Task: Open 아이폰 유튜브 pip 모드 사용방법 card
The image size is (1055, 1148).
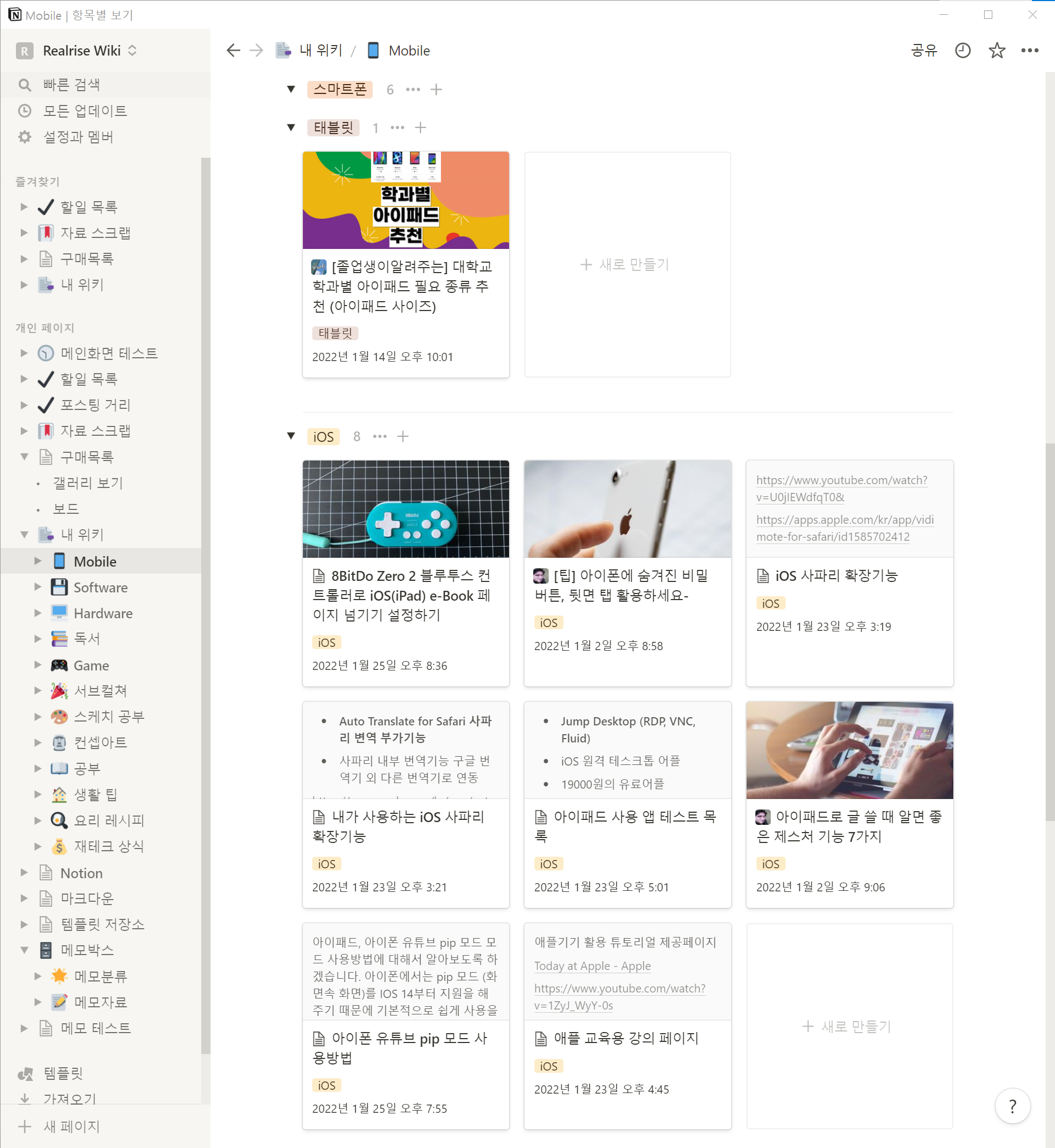Action: (x=405, y=1026)
